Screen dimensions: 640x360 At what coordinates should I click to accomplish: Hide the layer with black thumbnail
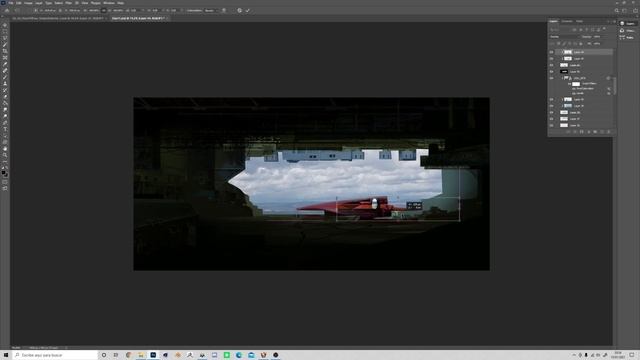[551, 72]
